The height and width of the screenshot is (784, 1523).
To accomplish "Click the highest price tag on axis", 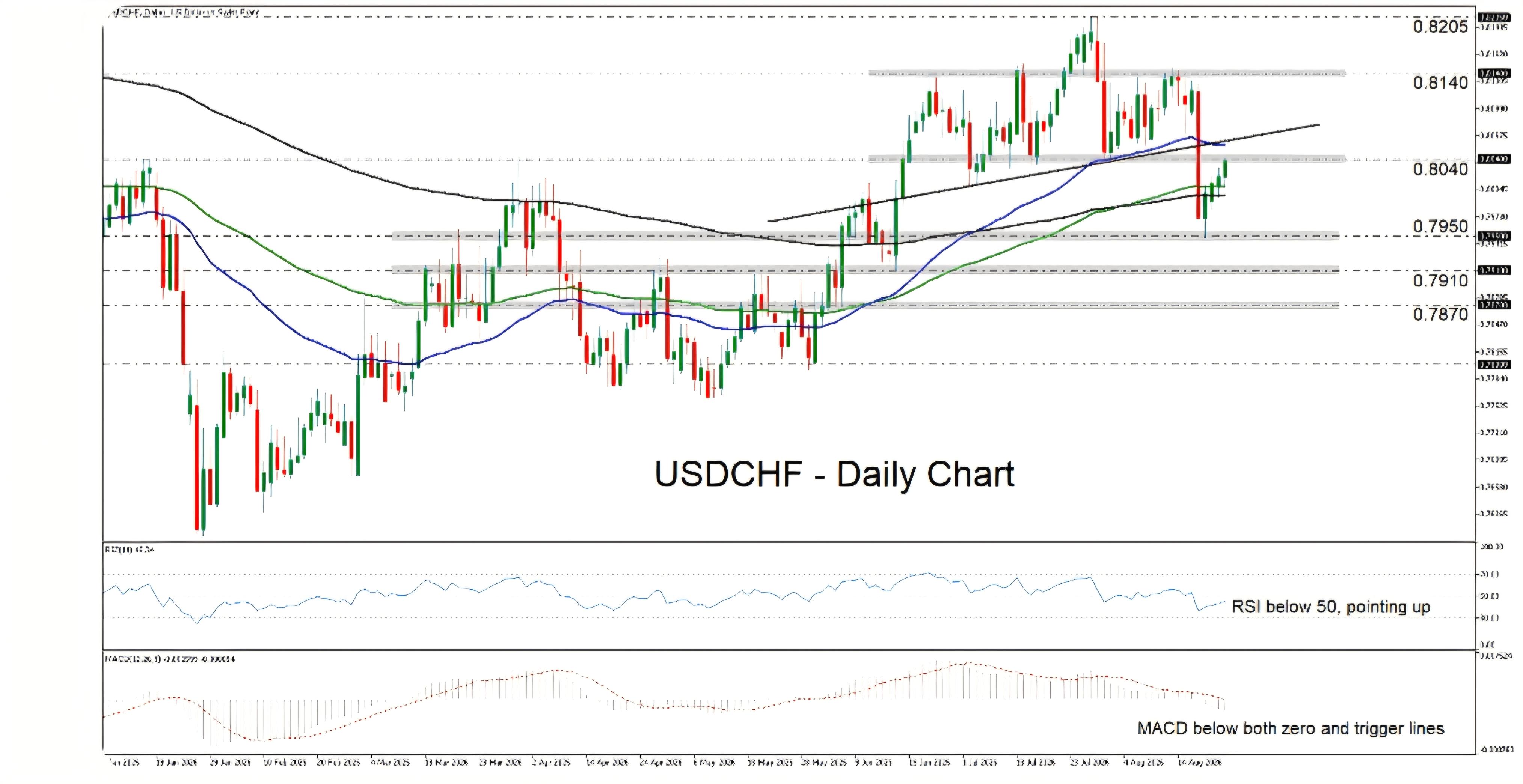I will pyautogui.click(x=1493, y=18).
